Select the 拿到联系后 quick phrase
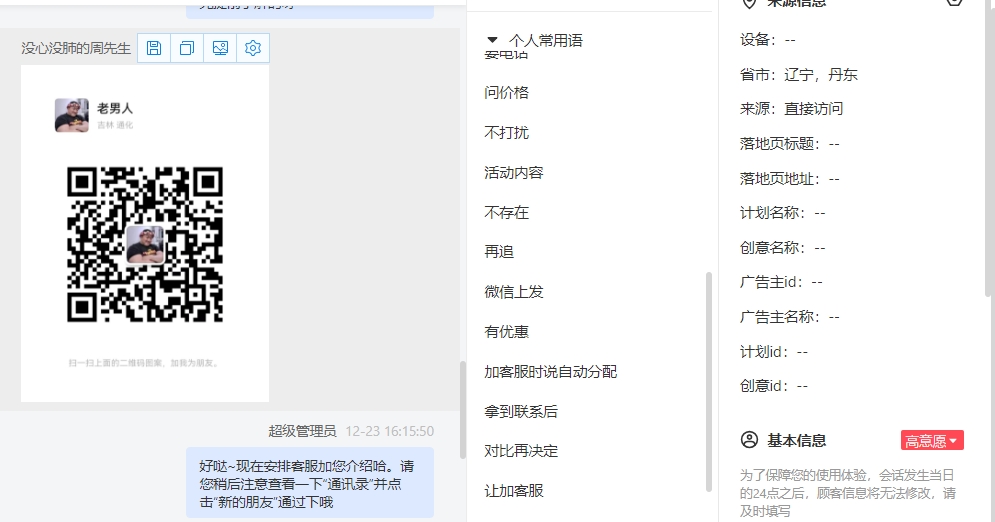 tap(521, 412)
